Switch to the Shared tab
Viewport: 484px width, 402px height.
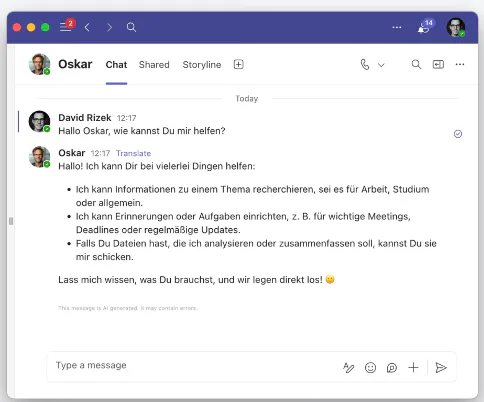click(154, 65)
